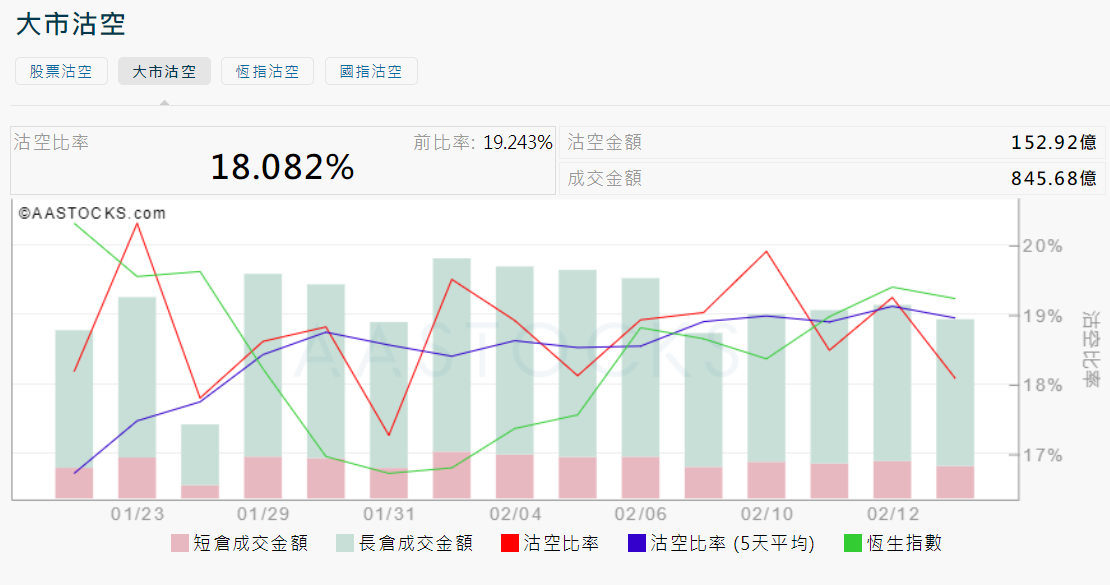Image resolution: width=1110 pixels, height=585 pixels.
Task: Go to the 國指沽空 tab
Action: pyautogui.click(x=371, y=71)
